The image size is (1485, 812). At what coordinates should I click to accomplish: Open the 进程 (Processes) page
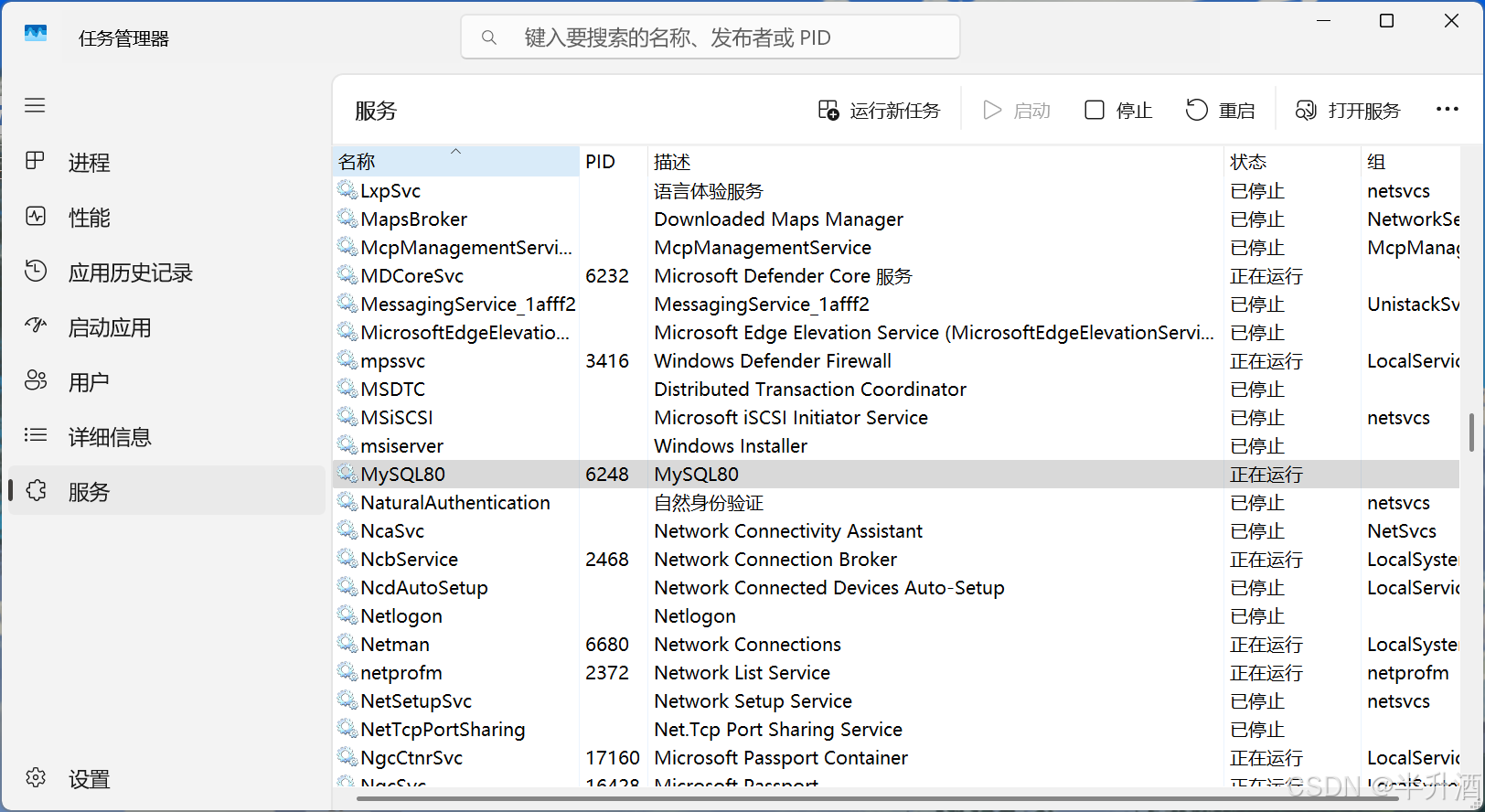coord(166,163)
